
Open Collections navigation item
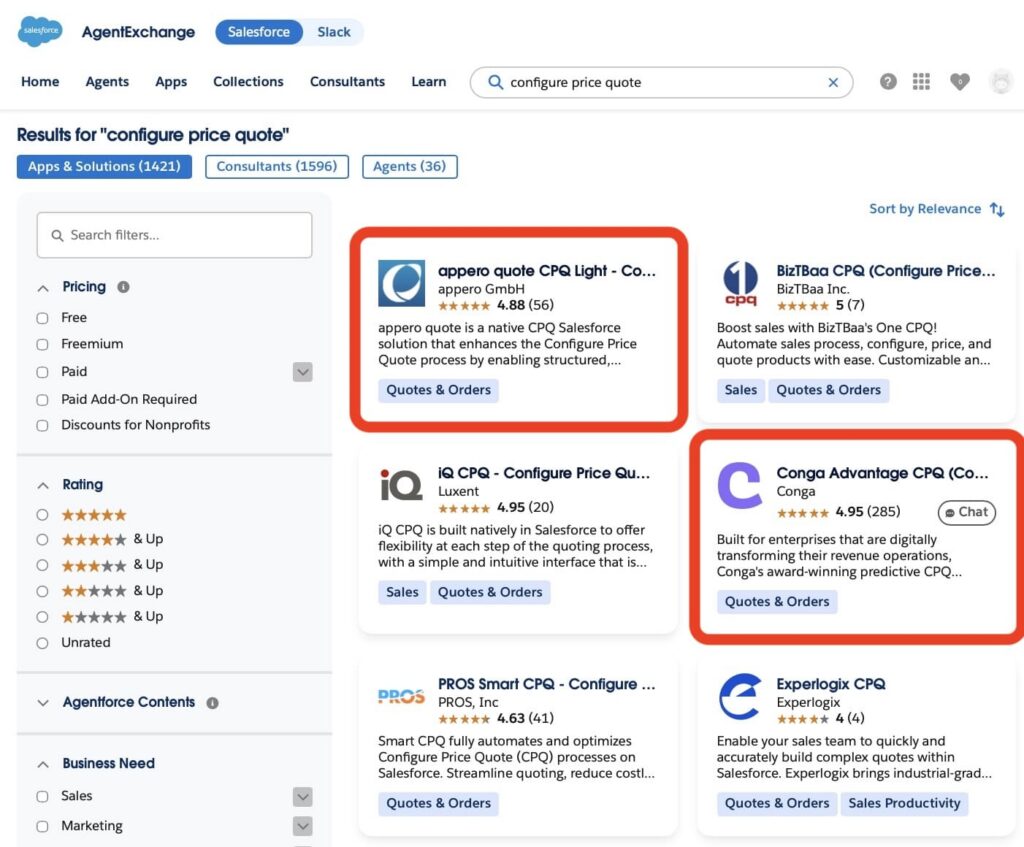(248, 82)
